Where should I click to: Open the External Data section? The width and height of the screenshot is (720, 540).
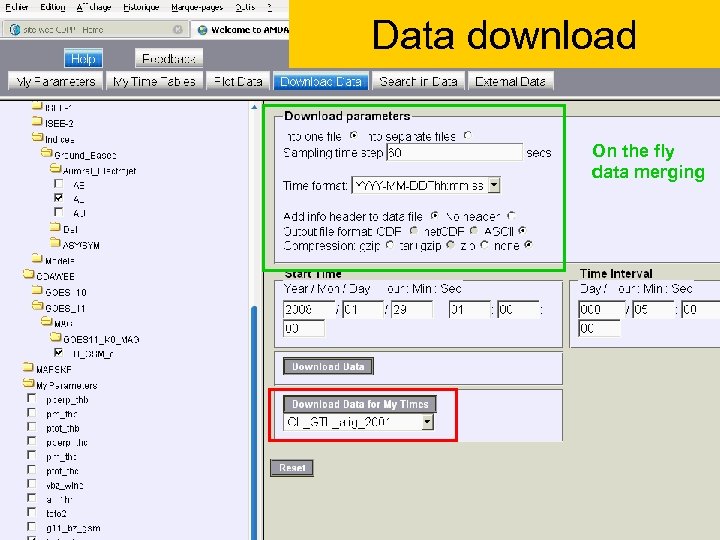[x=510, y=81]
